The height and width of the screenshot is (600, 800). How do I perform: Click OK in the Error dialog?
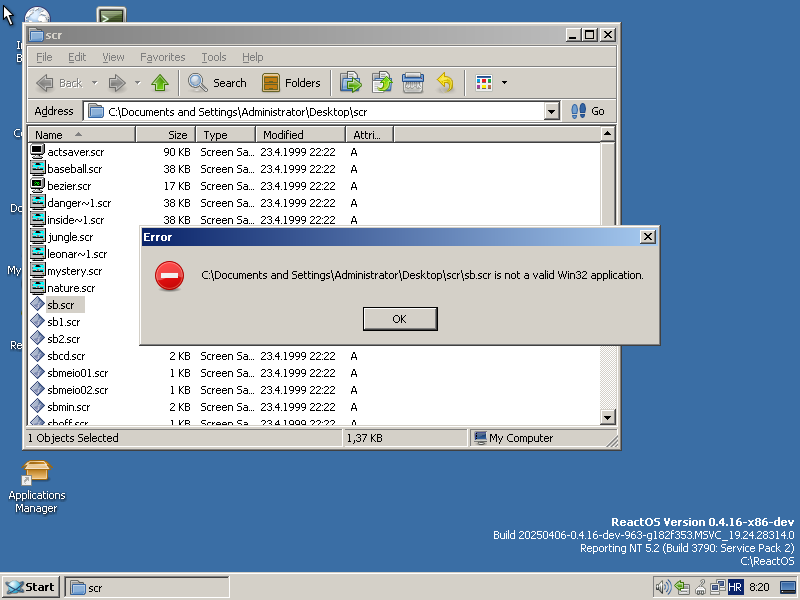point(400,319)
